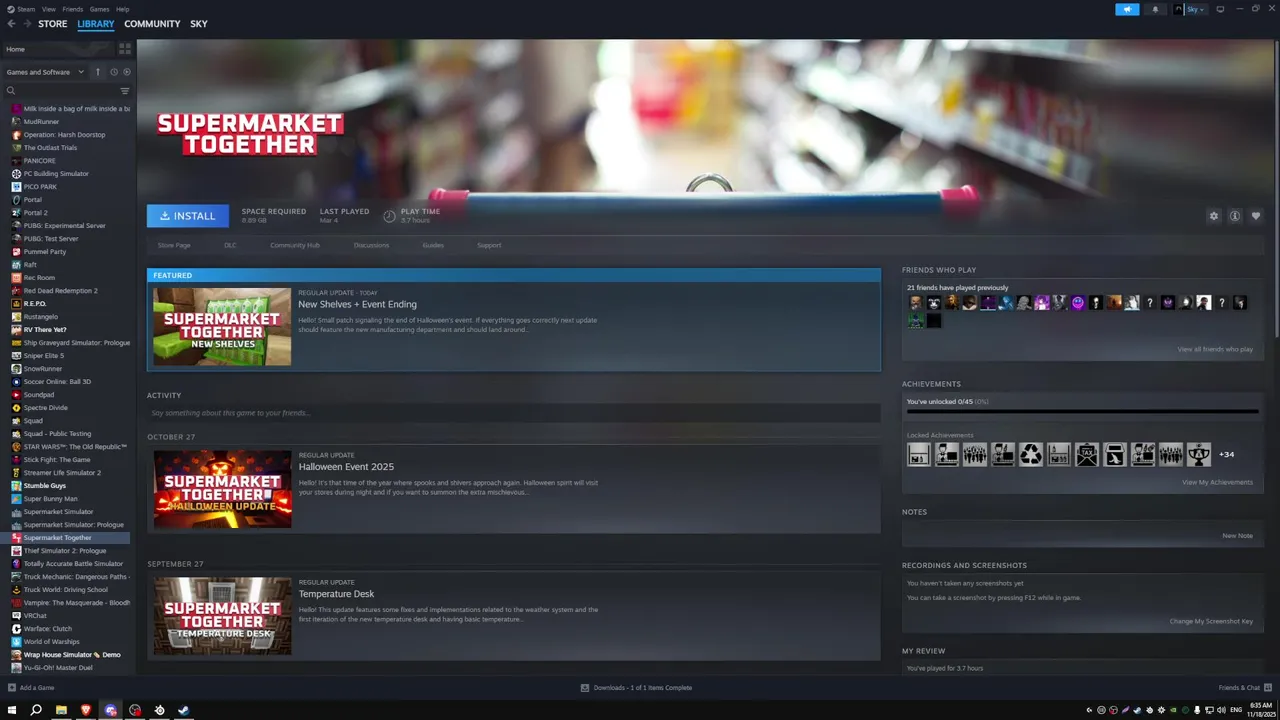Open the Guides link
1280x720 pixels.
click(433, 245)
